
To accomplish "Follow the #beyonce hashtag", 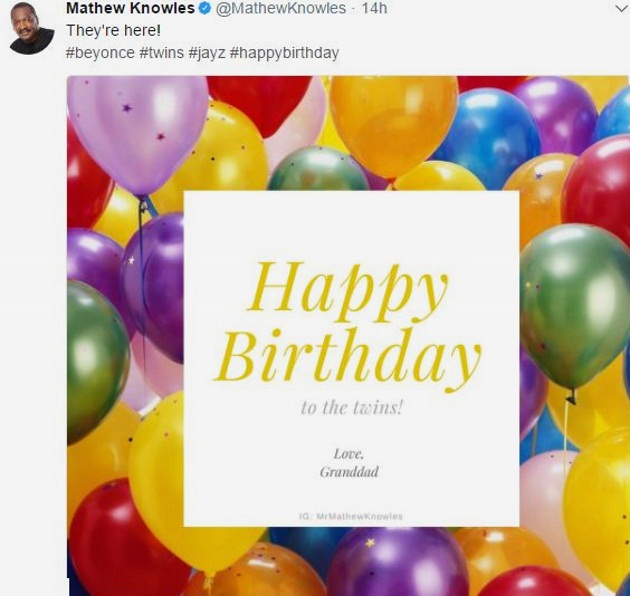I will [100, 53].
